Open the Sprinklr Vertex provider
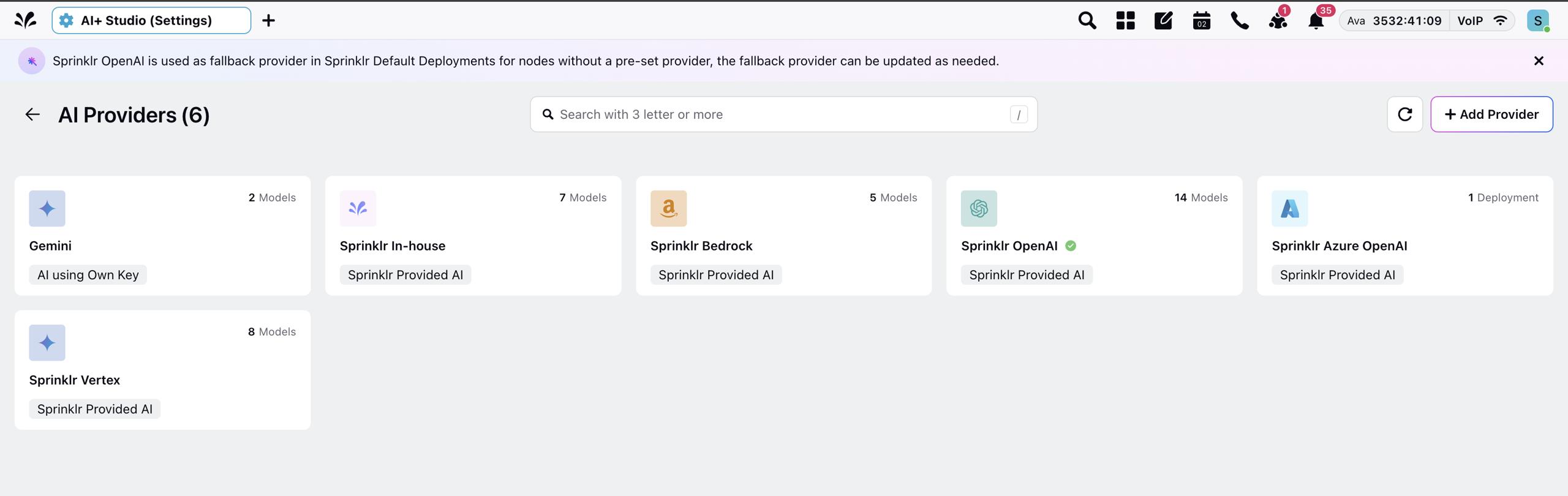The width and height of the screenshot is (1568, 496). click(x=162, y=370)
